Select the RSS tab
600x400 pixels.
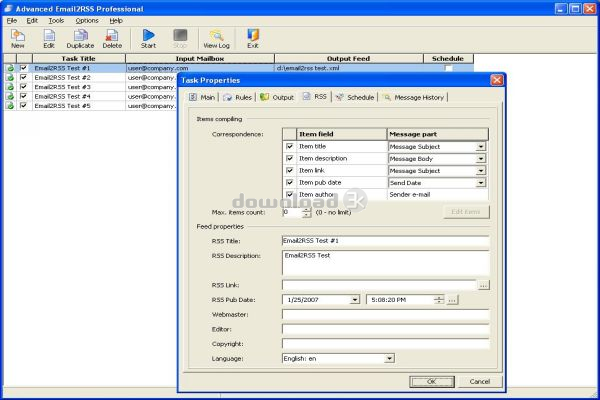(315, 96)
